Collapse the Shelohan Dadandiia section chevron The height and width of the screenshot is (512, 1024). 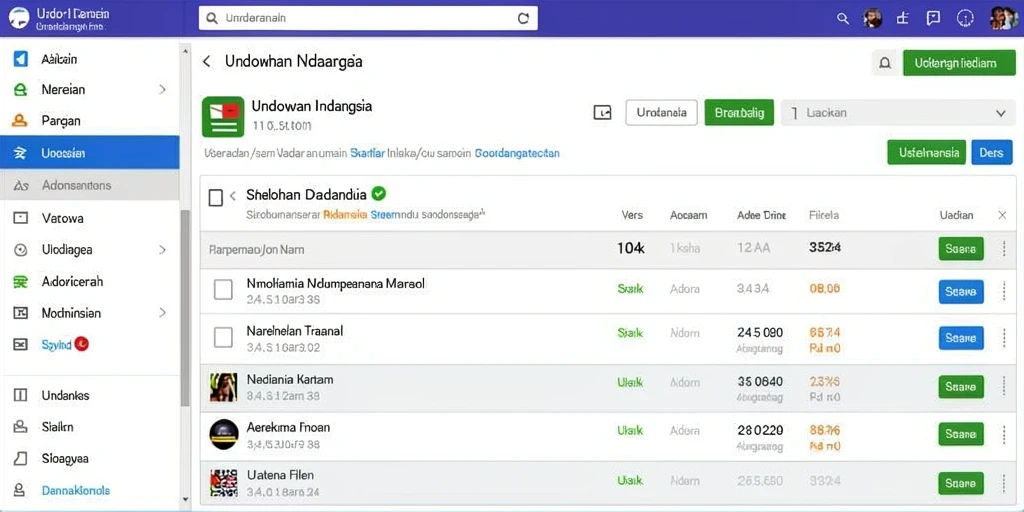click(233, 196)
